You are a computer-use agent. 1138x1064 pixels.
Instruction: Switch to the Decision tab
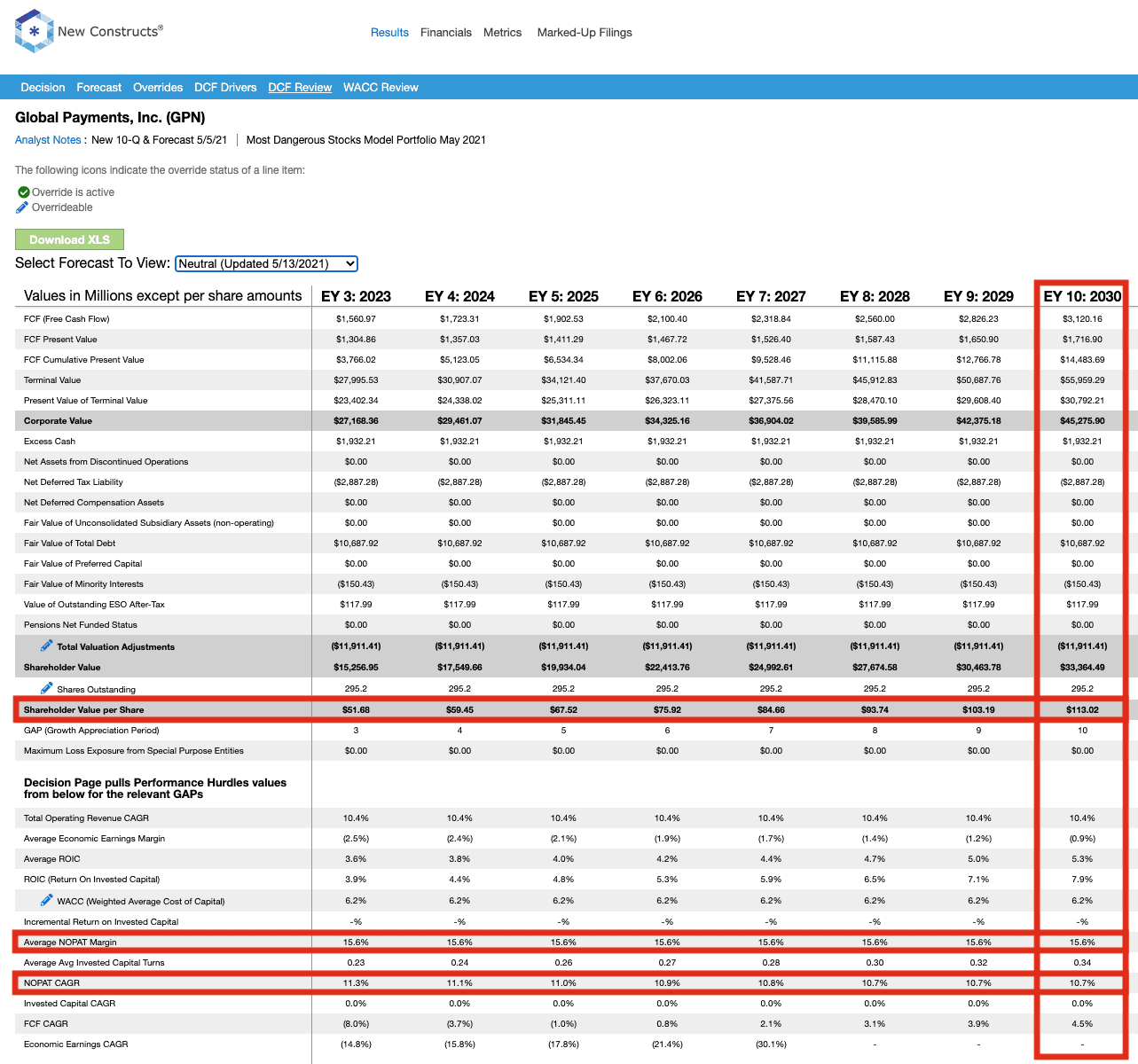(x=43, y=88)
